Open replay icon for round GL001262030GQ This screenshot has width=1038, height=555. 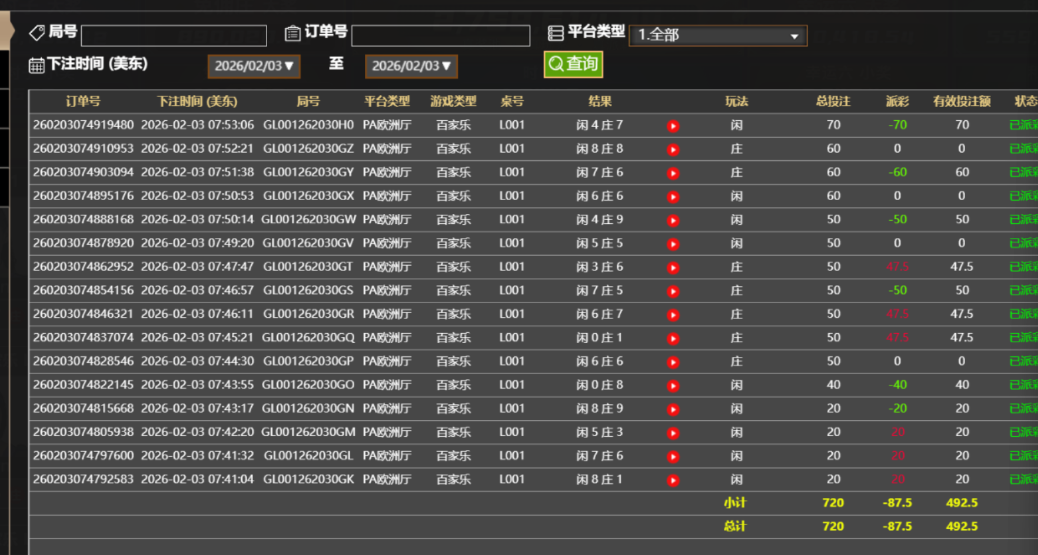click(673, 338)
